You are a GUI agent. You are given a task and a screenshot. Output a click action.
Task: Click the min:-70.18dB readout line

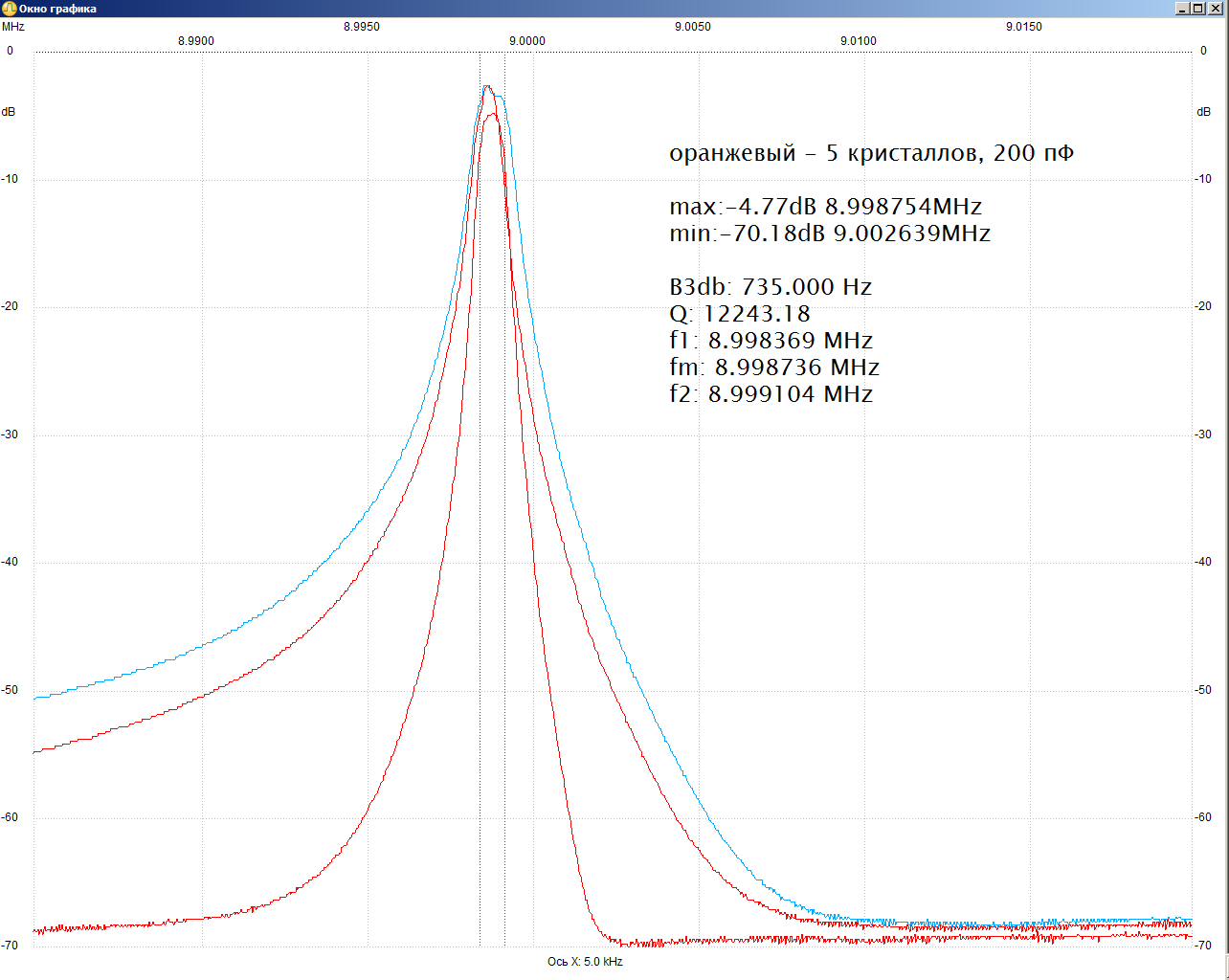[829, 234]
